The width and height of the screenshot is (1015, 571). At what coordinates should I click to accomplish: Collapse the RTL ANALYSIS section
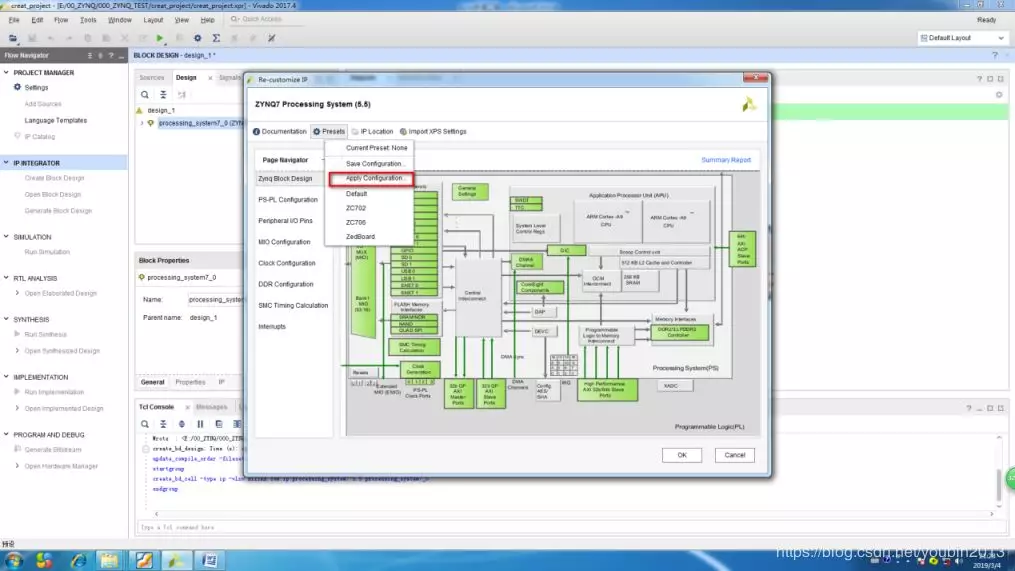click(6, 278)
